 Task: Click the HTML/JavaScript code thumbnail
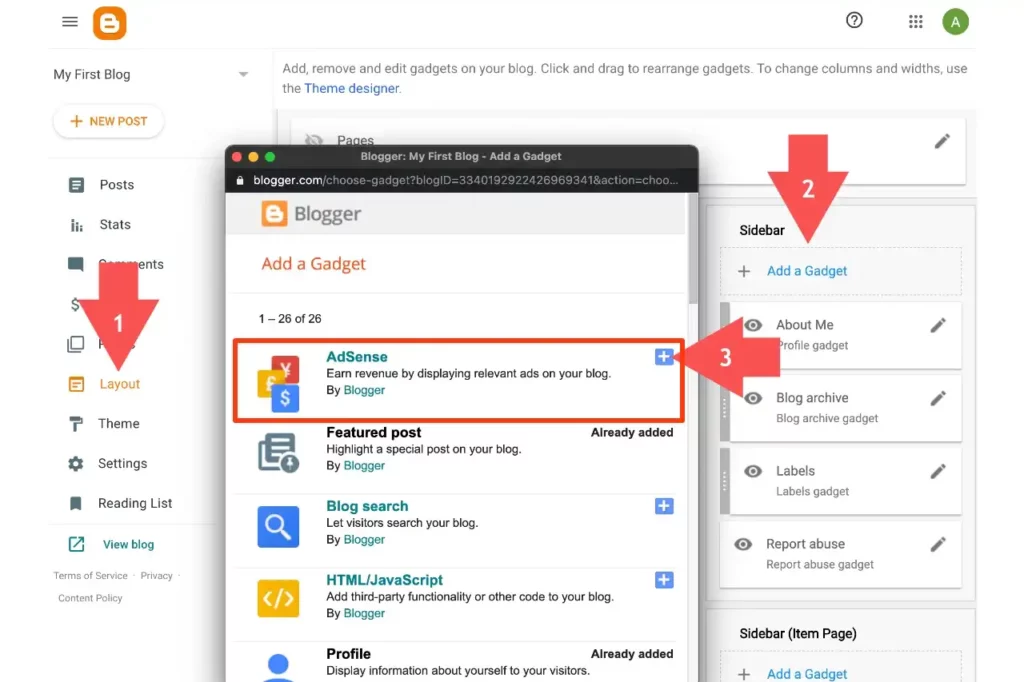pyautogui.click(x=278, y=598)
